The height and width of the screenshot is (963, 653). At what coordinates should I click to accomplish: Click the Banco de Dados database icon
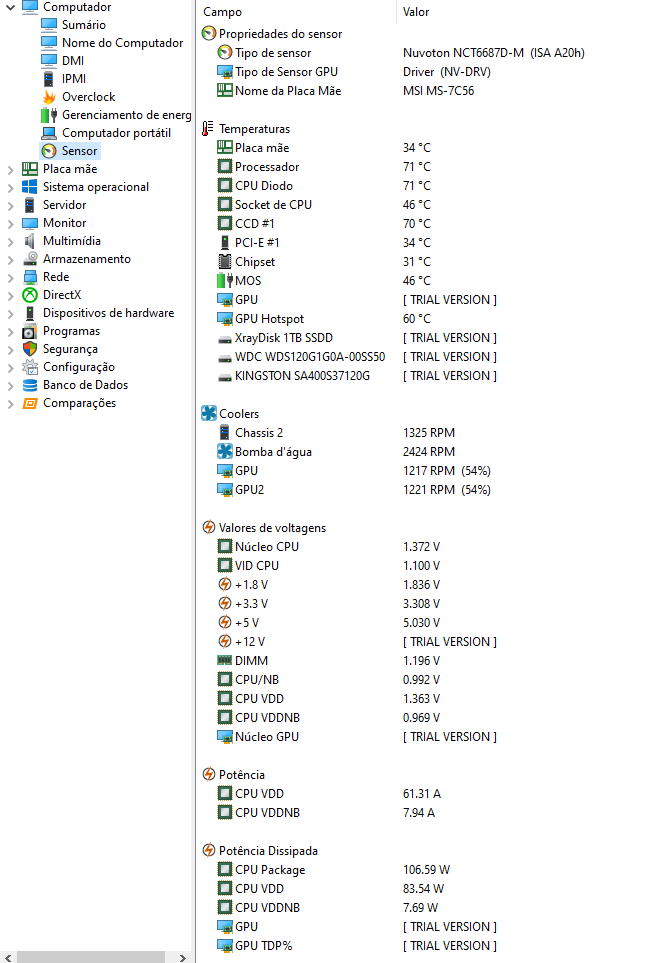(x=29, y=385)
